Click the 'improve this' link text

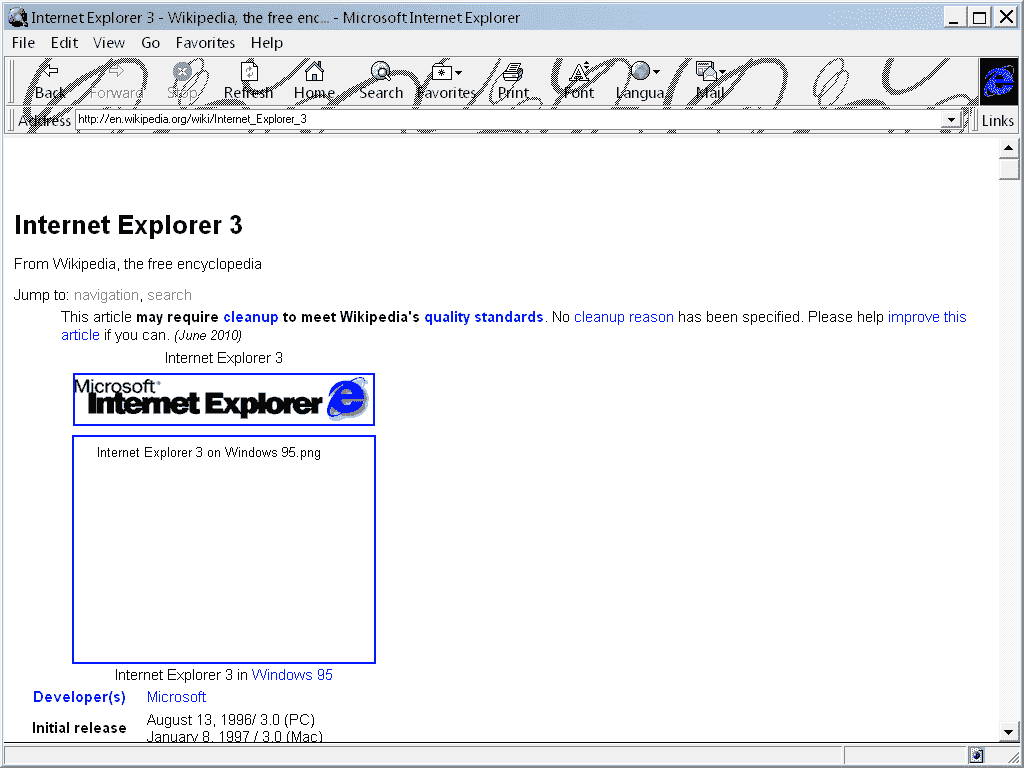point(927,317)
